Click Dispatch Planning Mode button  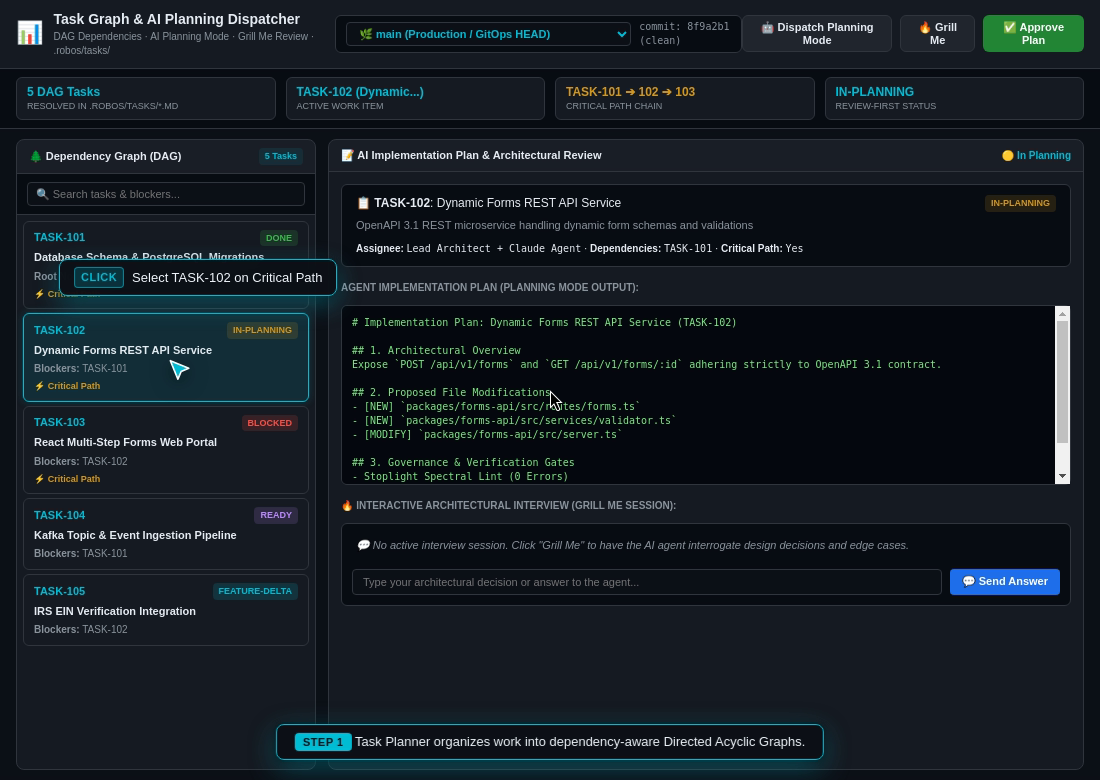click(817, 34)
